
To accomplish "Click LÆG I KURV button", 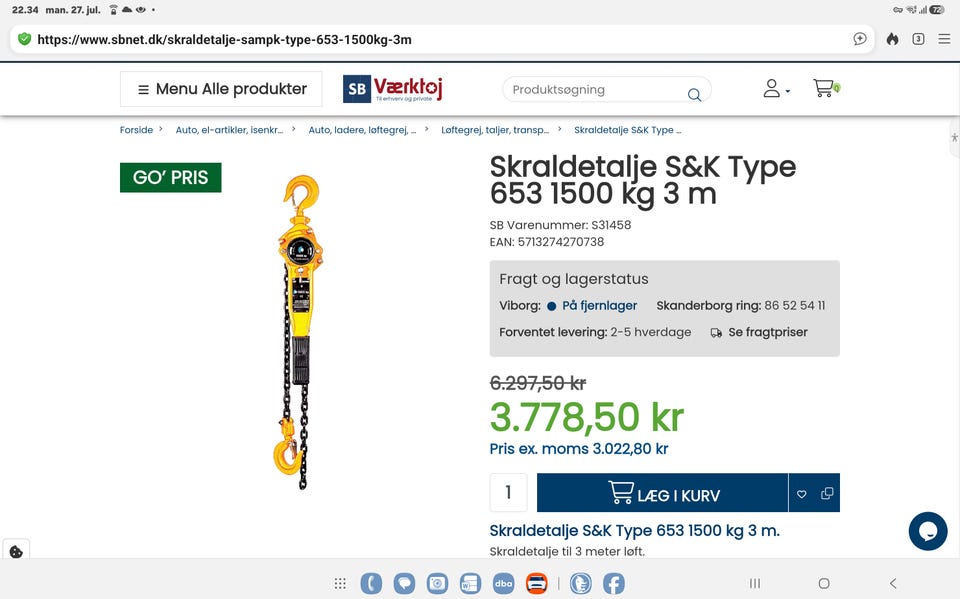I will point(662,492).
